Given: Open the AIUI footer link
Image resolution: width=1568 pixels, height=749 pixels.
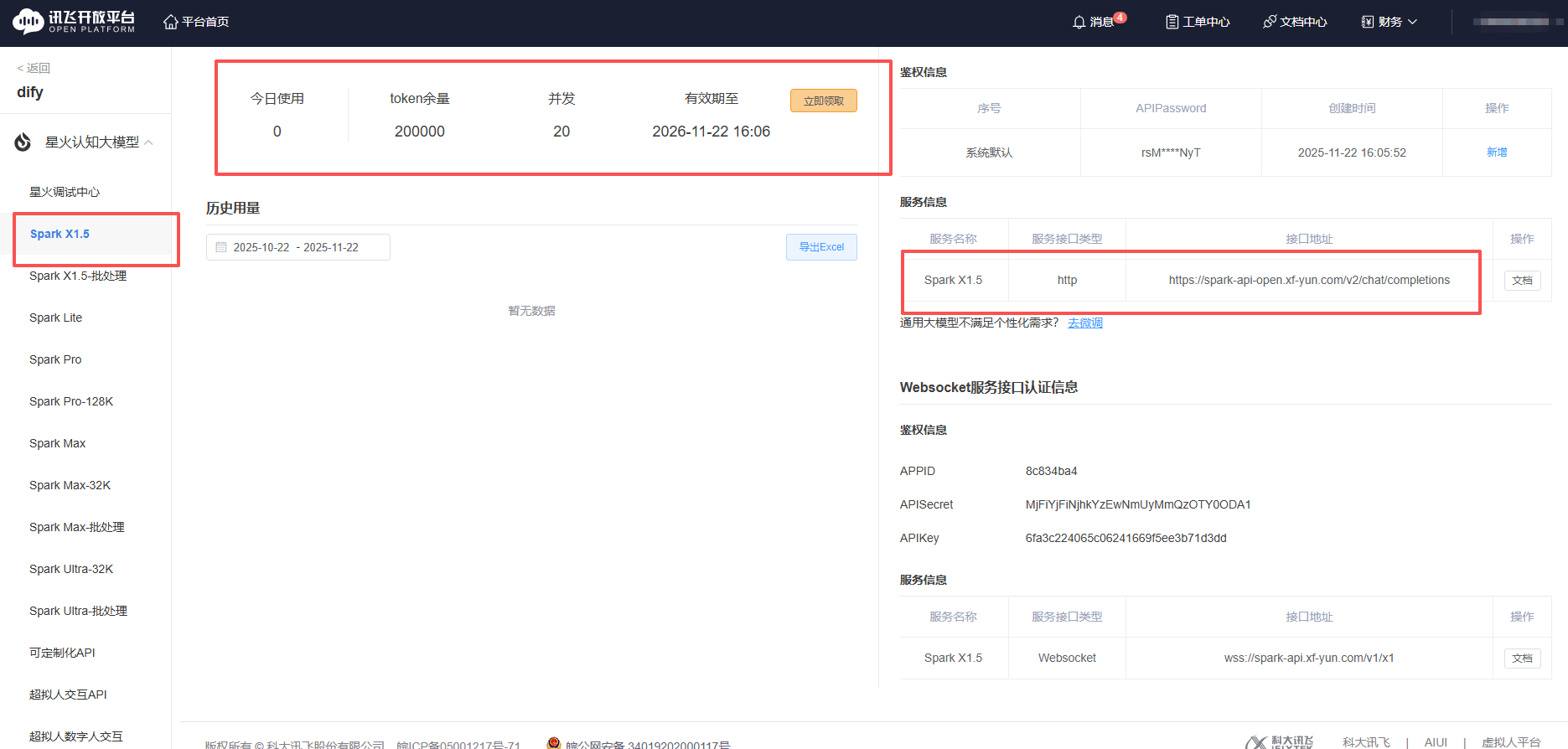Looking at the screenshot, I should click(1436, 742).
